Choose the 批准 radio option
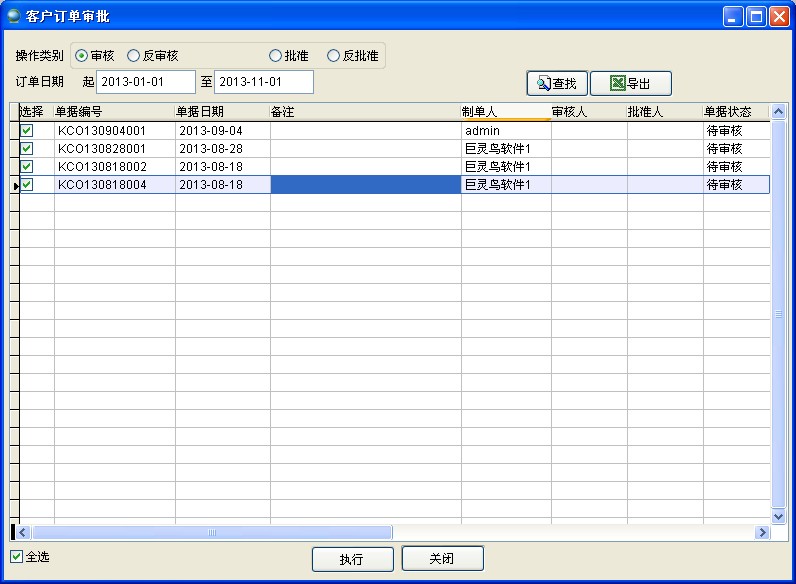 [x=276, y=56]
